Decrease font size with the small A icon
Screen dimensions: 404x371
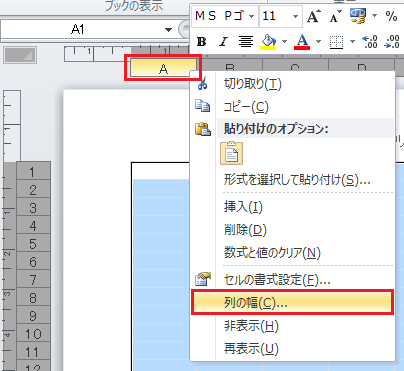tap(336, 16)
